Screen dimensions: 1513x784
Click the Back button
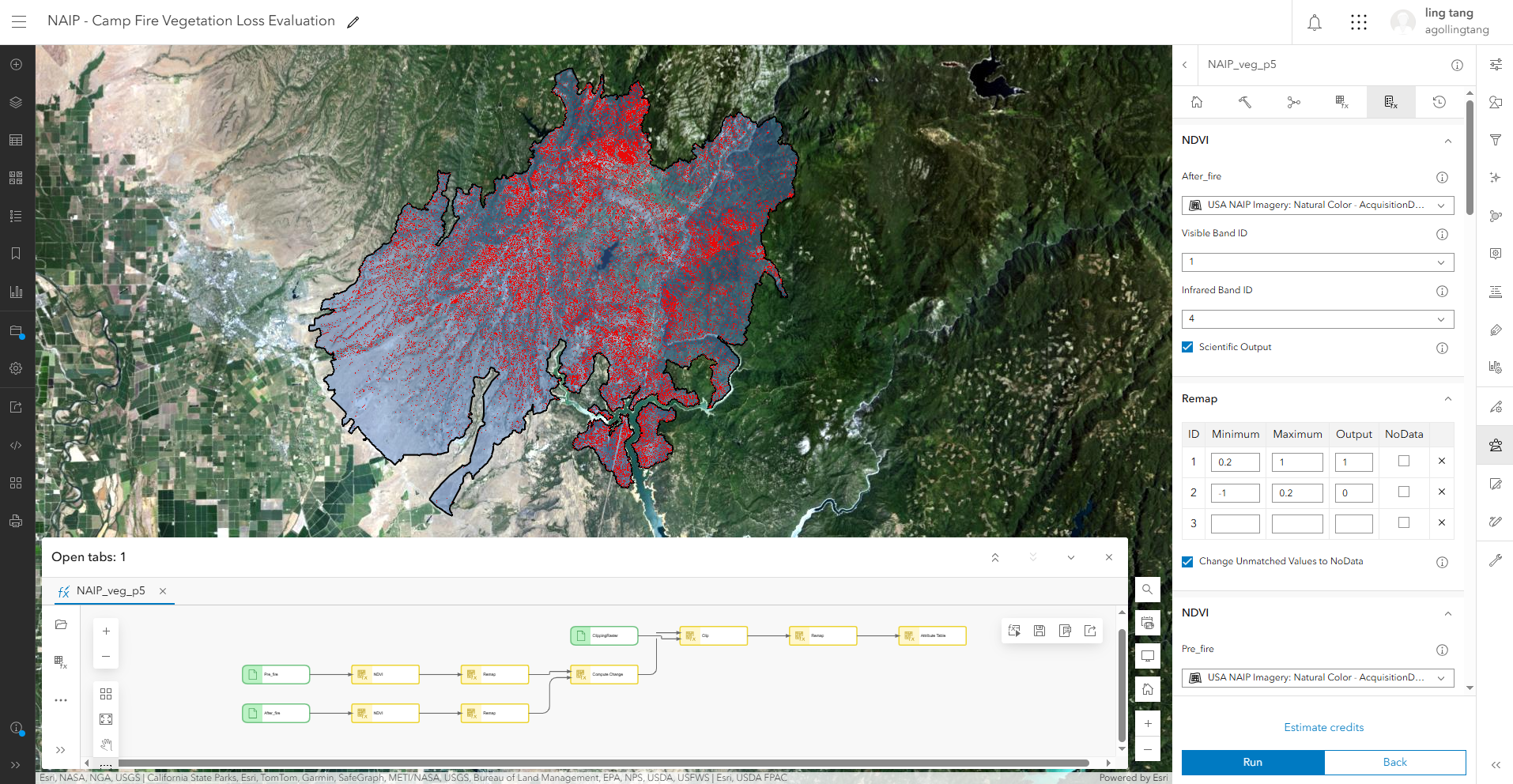click(x=1395, y=763)
